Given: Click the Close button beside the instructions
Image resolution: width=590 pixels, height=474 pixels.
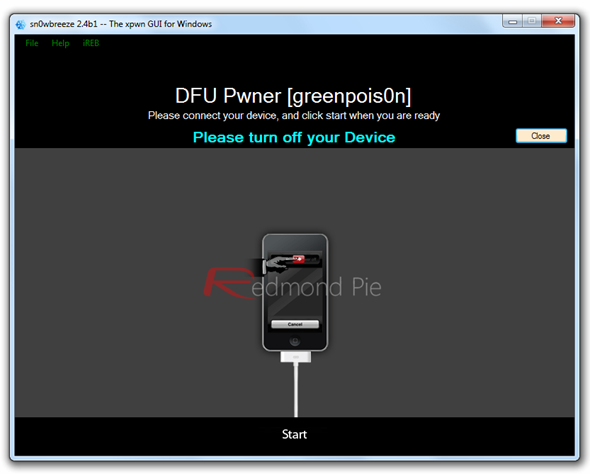Looking at the screenshot, I should point(541,136).
